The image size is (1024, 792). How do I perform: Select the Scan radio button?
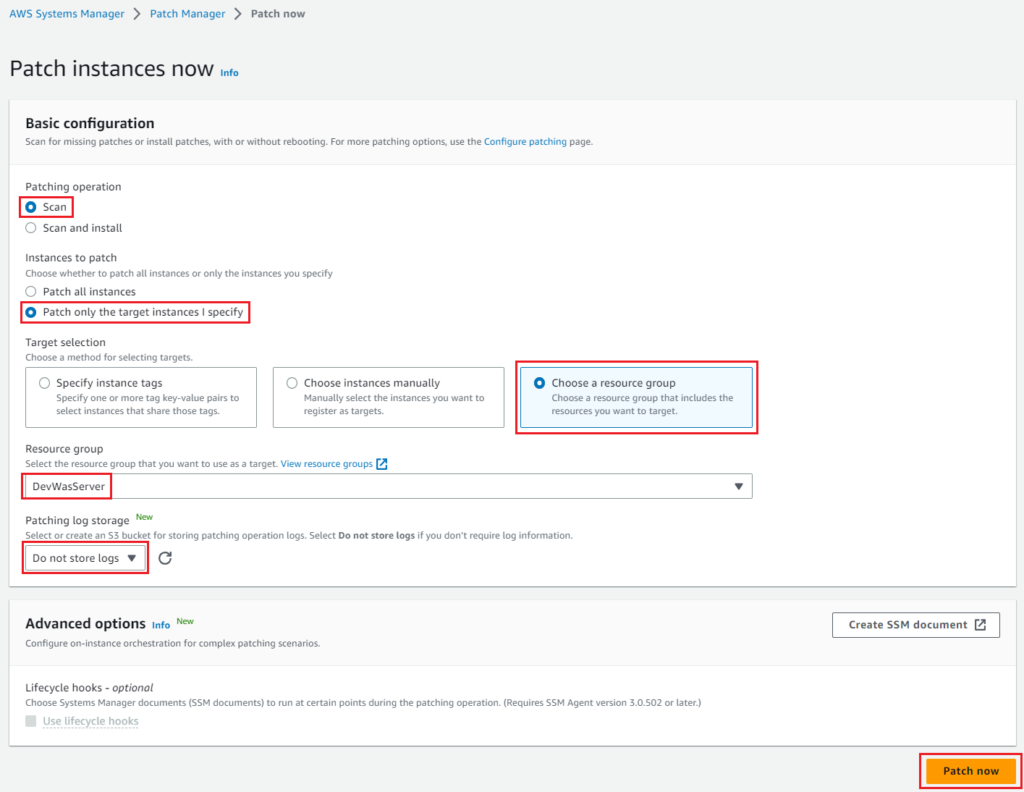(31, 207)
